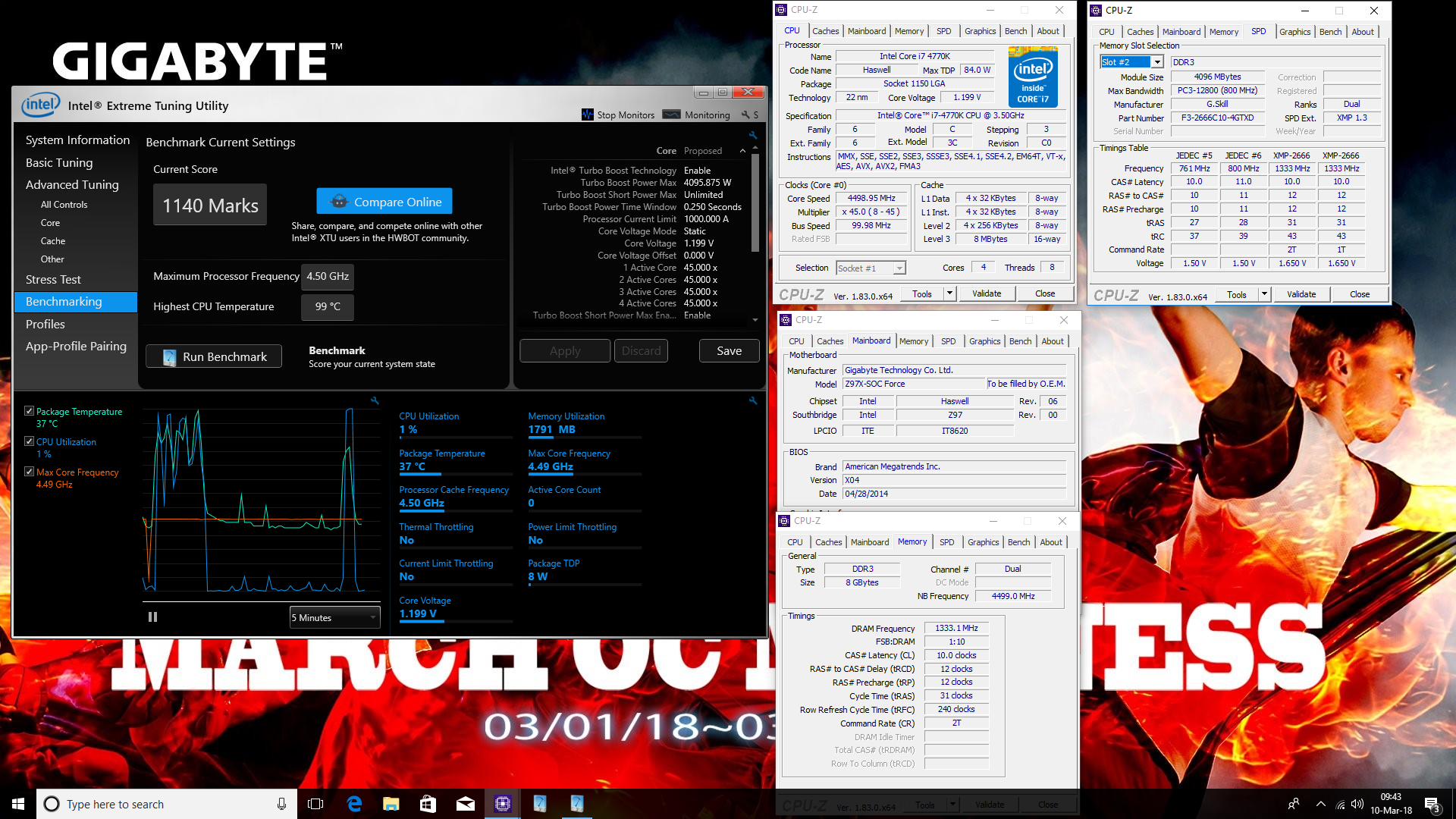The width and height of the screenshot is (1456, 819).
Task: Click the Intel Core i7 logo in CPU-Z
Action: pos(1033,77)
